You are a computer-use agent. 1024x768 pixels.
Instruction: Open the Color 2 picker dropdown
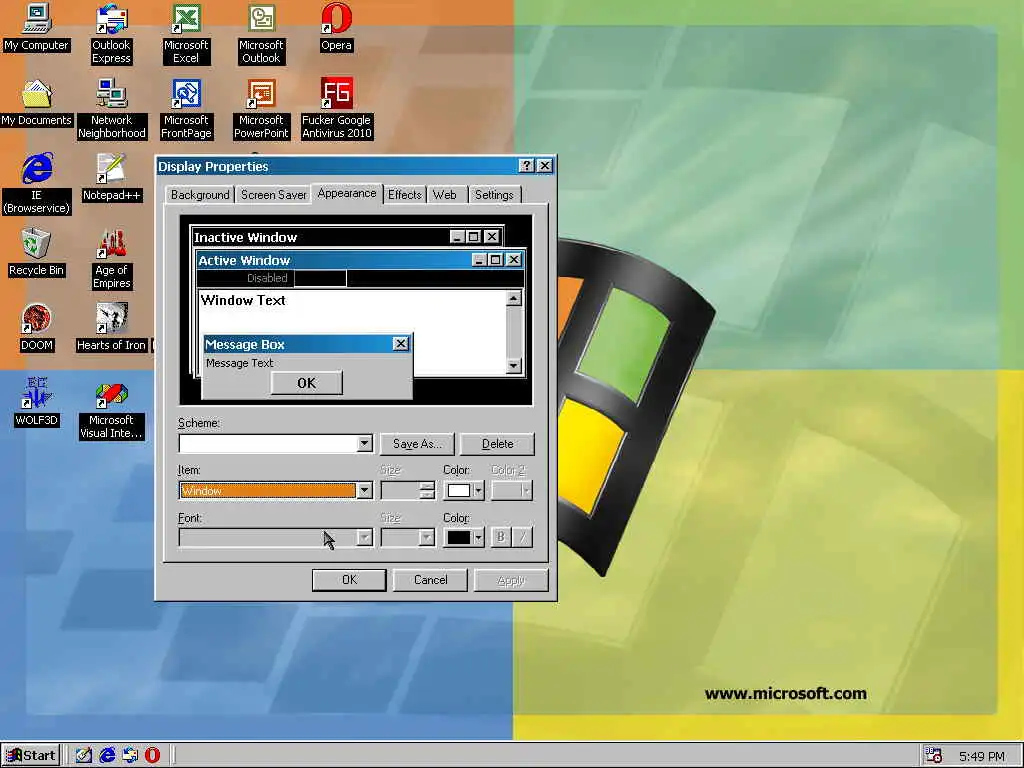click(x=511, y=490)
